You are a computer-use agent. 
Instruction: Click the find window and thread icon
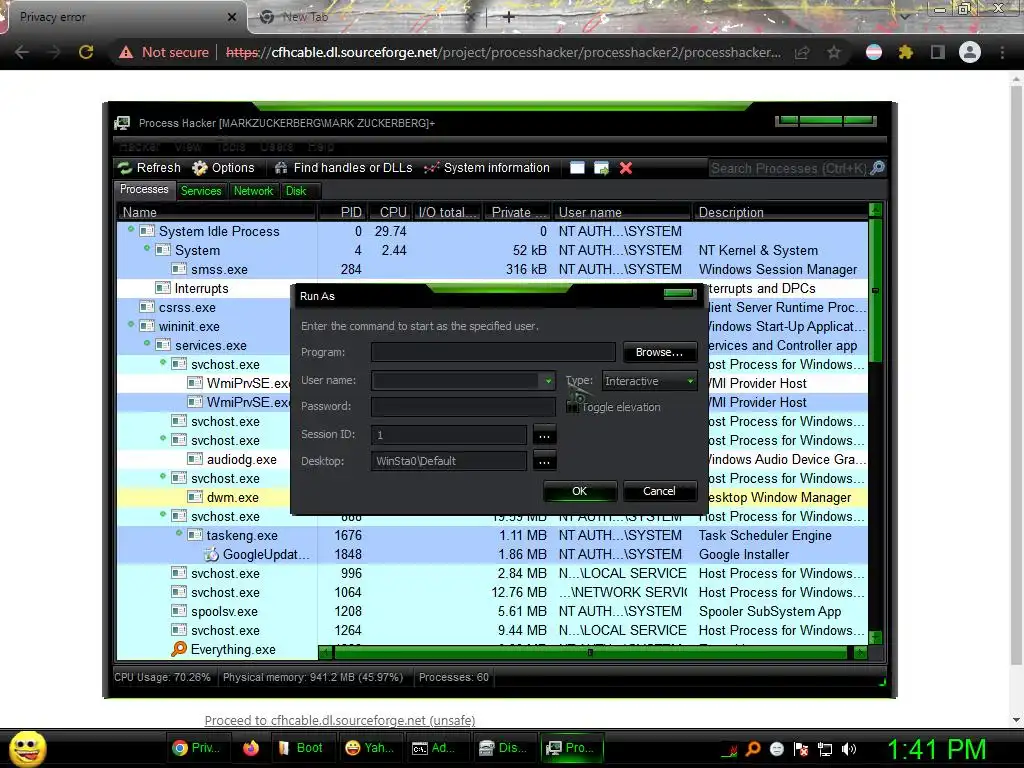point(601,168)
